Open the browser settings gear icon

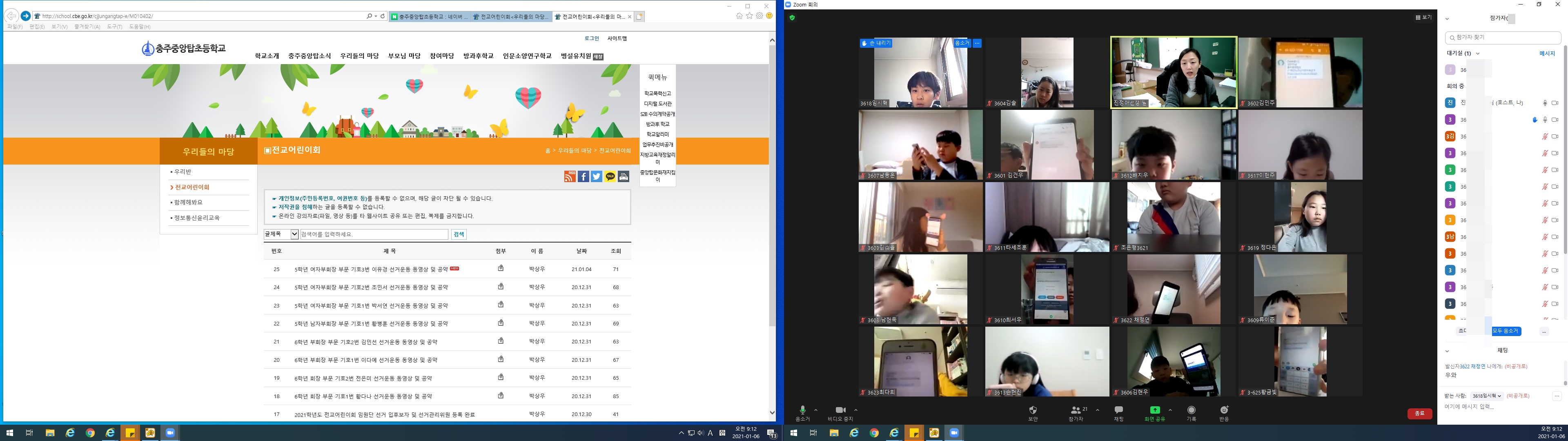759,16
